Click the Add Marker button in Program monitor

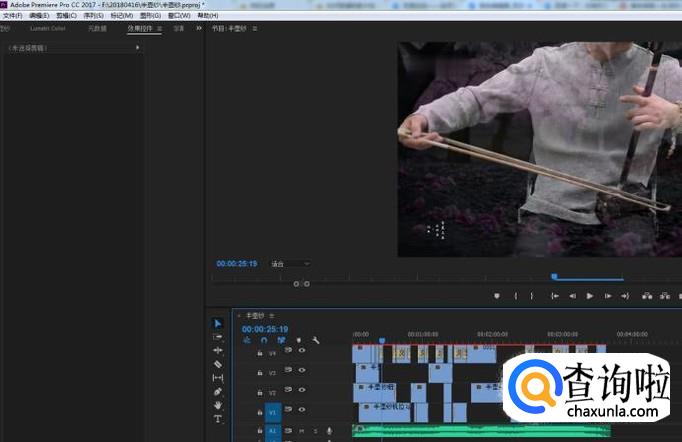click(x=497, y=296)
